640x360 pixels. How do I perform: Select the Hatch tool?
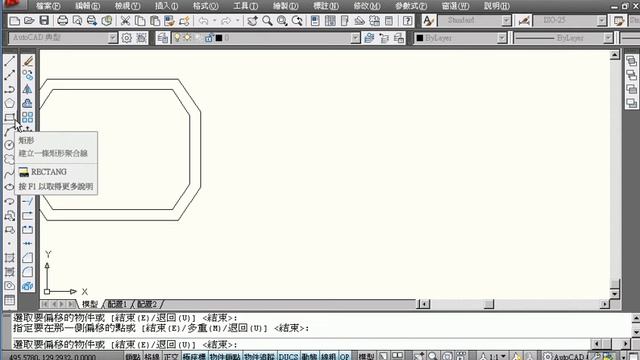click(x=9, y=258)
